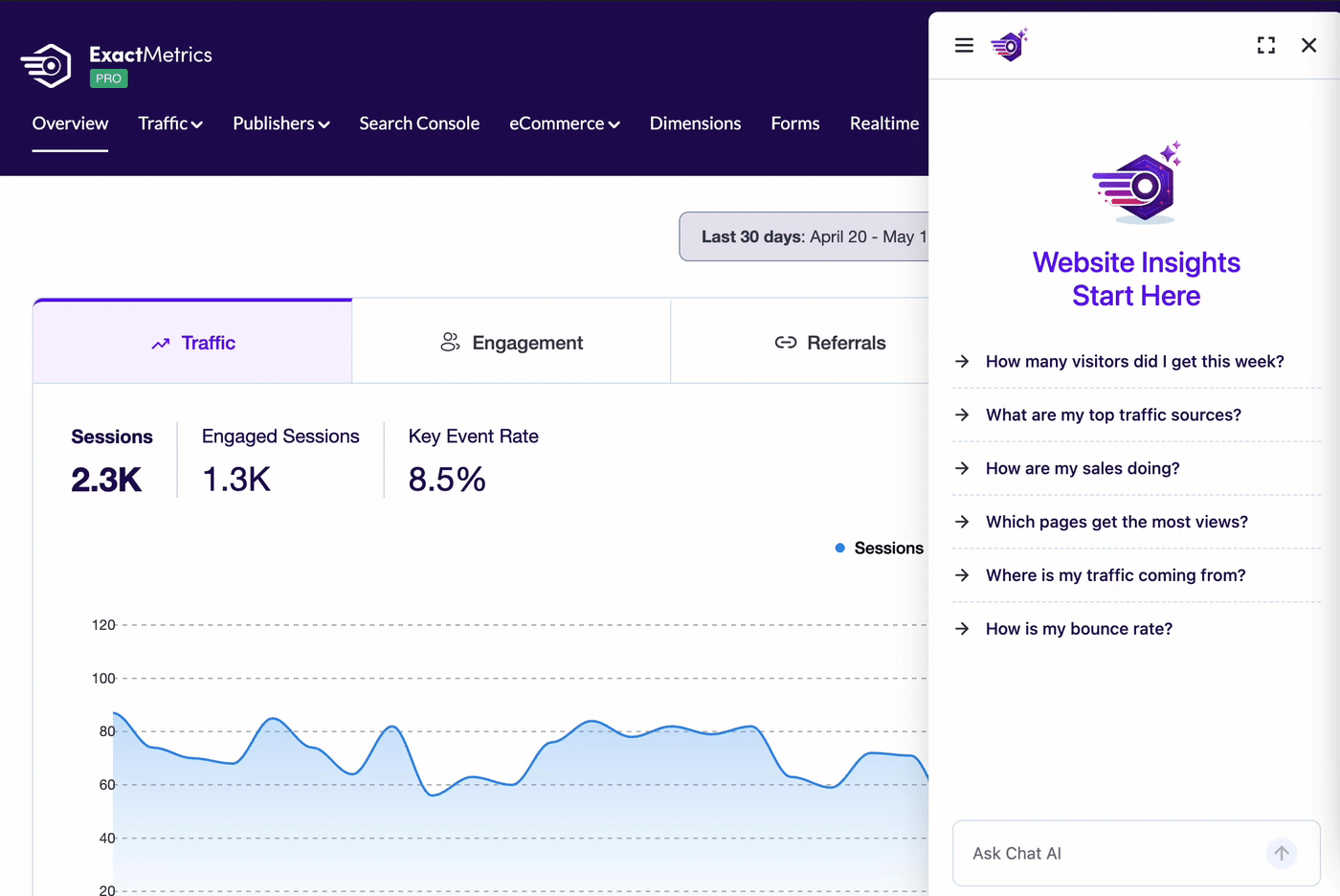Screen dimensions: 1340x896
Task: Click the large Website Insights mascot icon
Action: (1137, 184)
